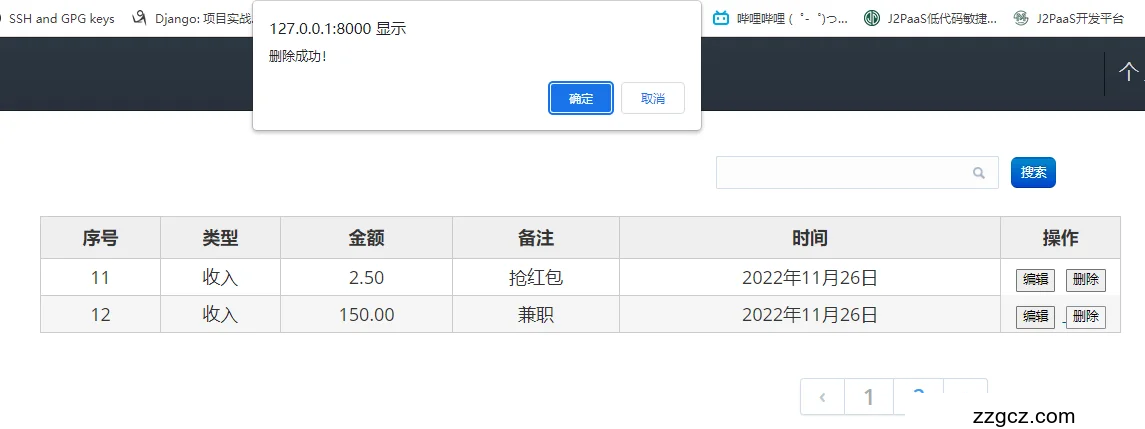
Task: Open the 哔哩哔哩 bookmark icon
Action: pos(721,18)
